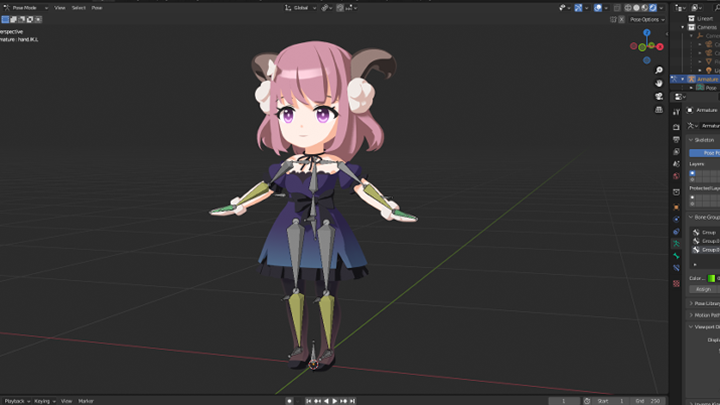Click the Pose Position button

click(704, 153)
